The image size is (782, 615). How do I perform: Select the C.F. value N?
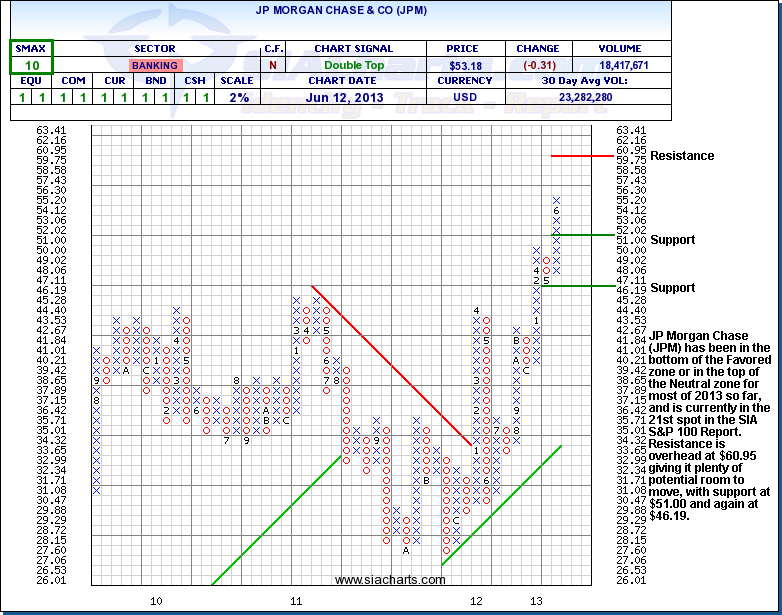click(274, 65)
